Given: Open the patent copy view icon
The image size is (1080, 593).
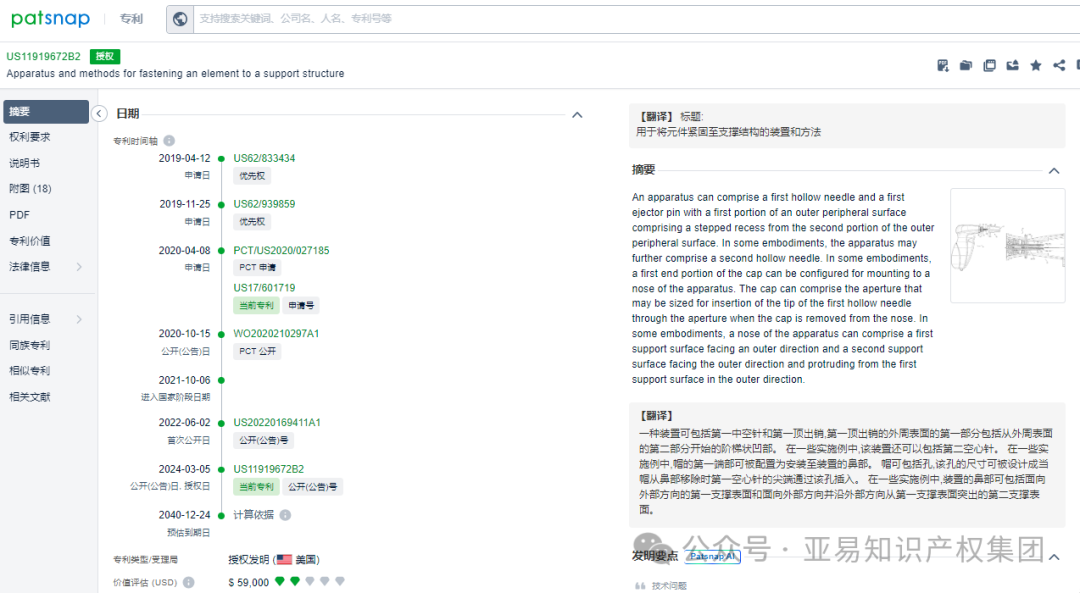Looking at the screenshot, I should coord(990,65).
